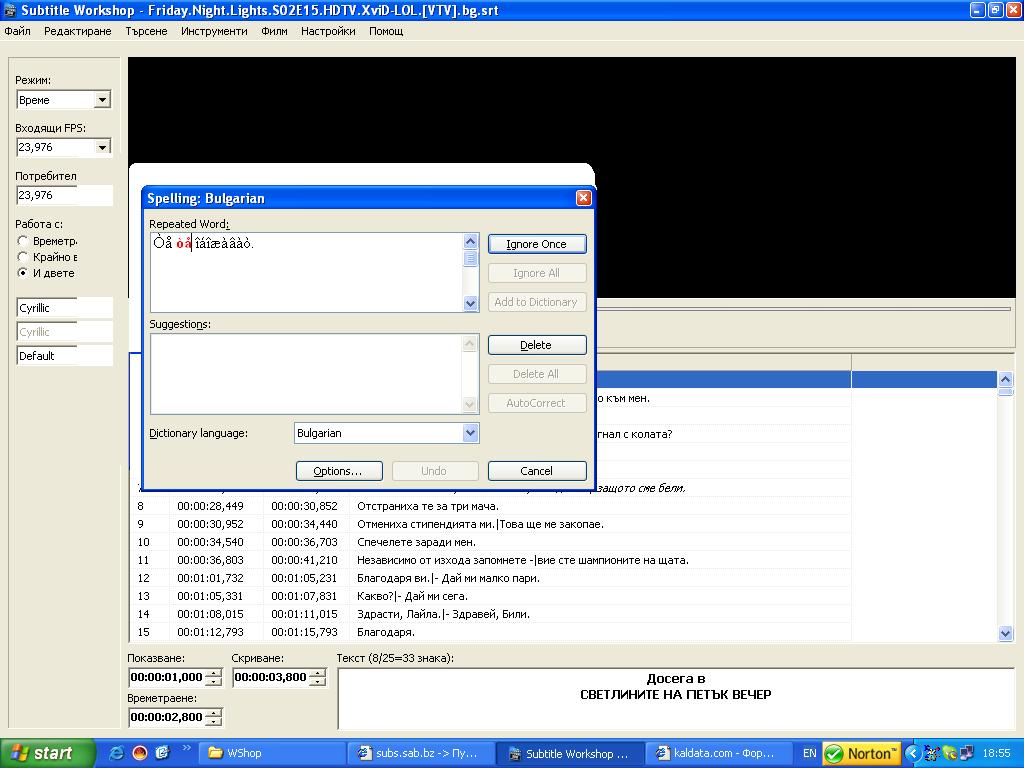
Task: Click the Скриване time spinner
Action: point(317,677)
